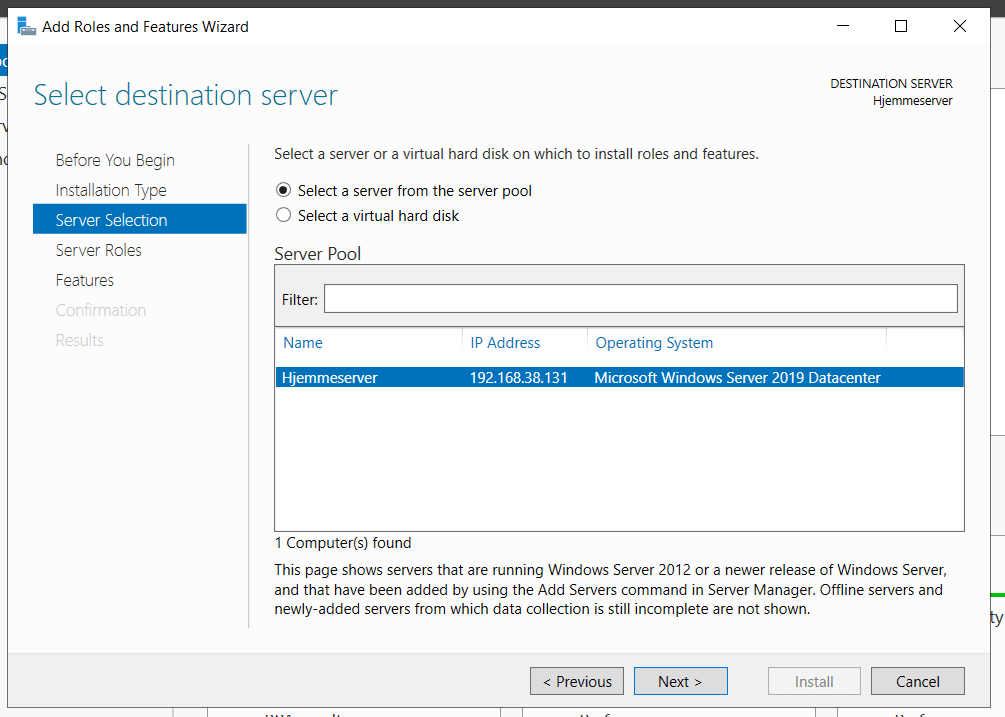Sort server pool by IP Address column

click(505, 343)
